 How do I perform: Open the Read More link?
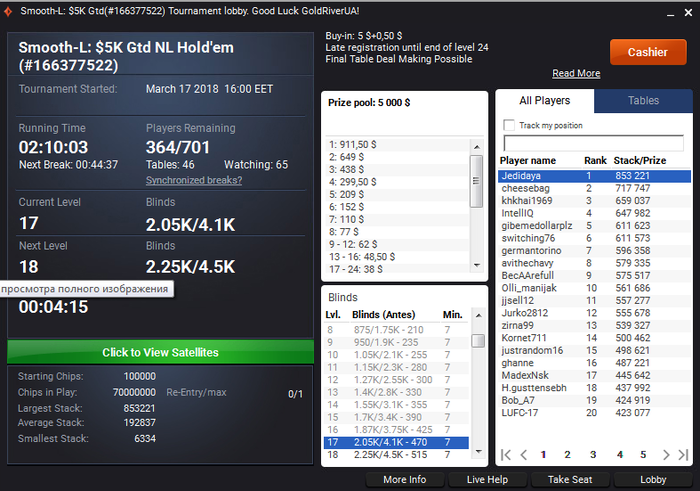576,73
